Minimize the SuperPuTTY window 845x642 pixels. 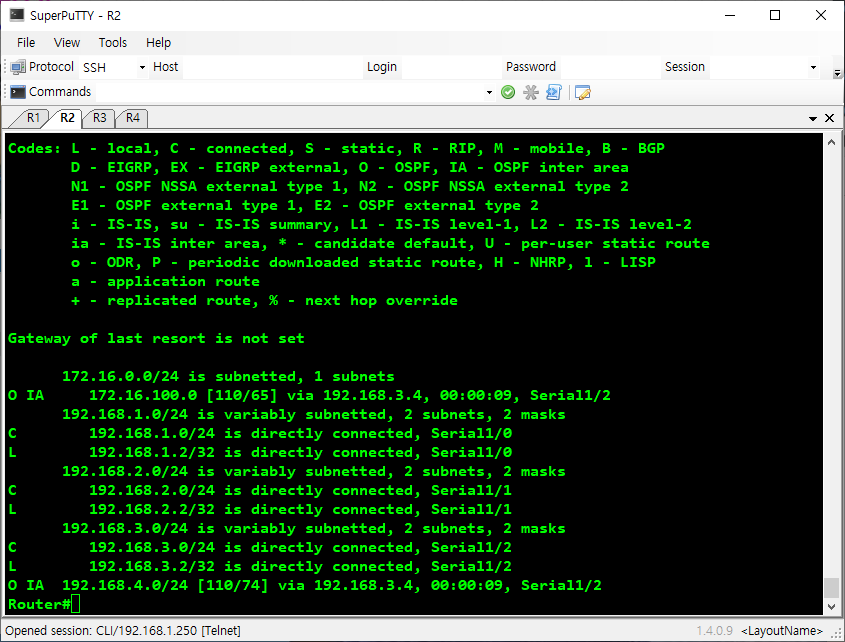(x=730, y=15)
